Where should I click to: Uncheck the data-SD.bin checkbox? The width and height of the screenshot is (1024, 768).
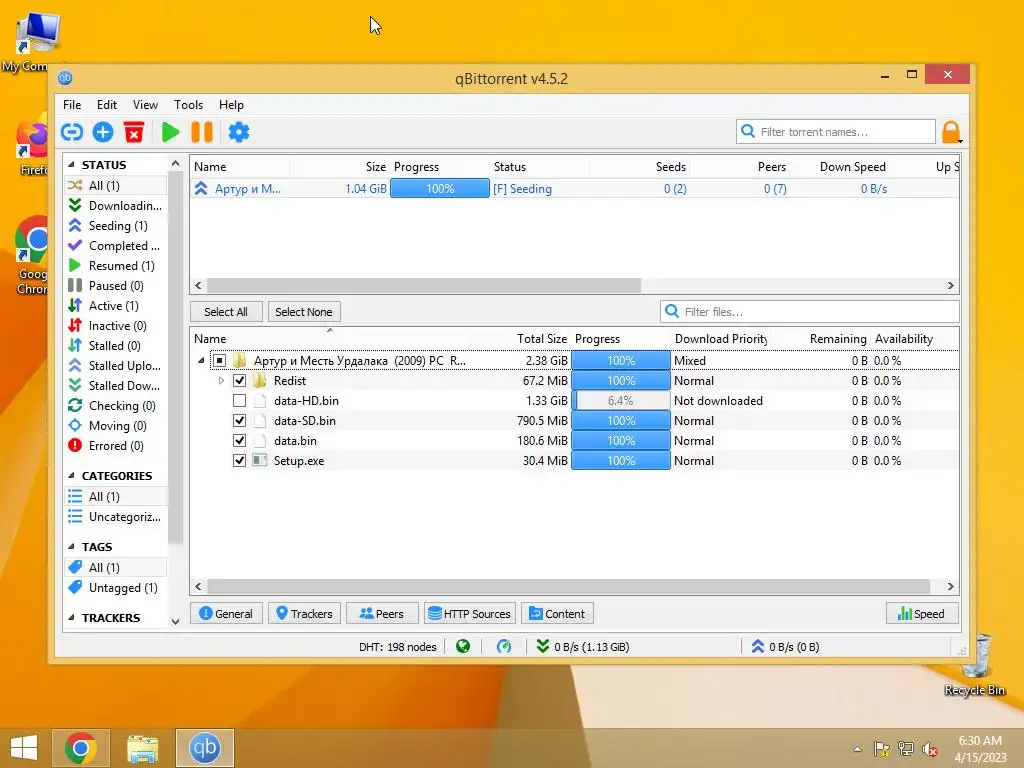point(240,421)
